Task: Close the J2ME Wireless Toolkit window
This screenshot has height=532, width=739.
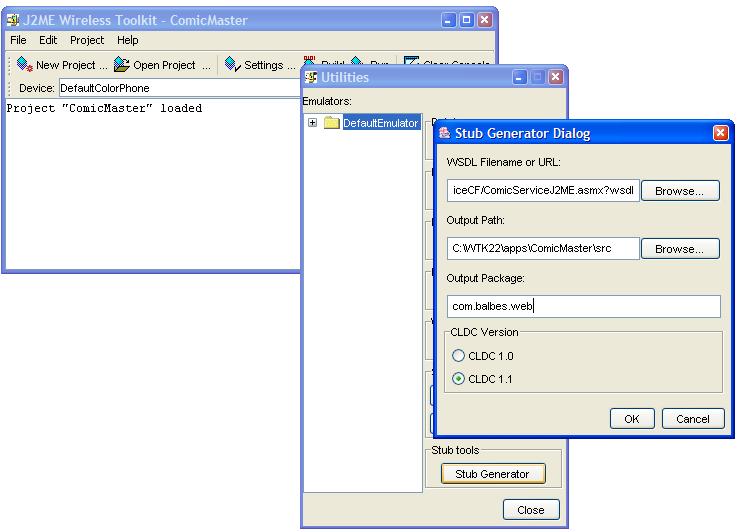Action: (484, 20)
